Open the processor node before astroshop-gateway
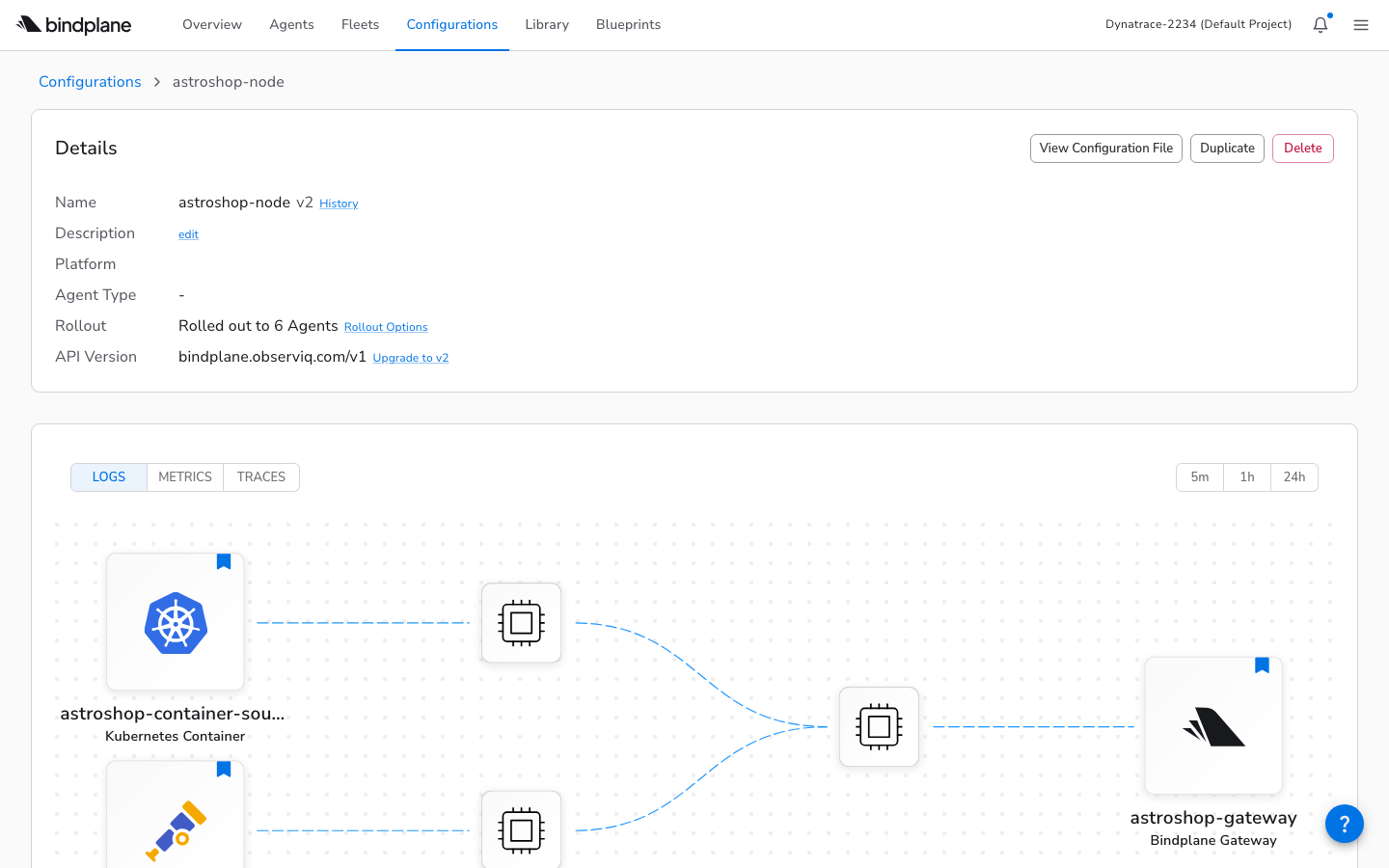Image resolution: width=1389 pixels, height=868 pixels. click(x=879, y=727)
